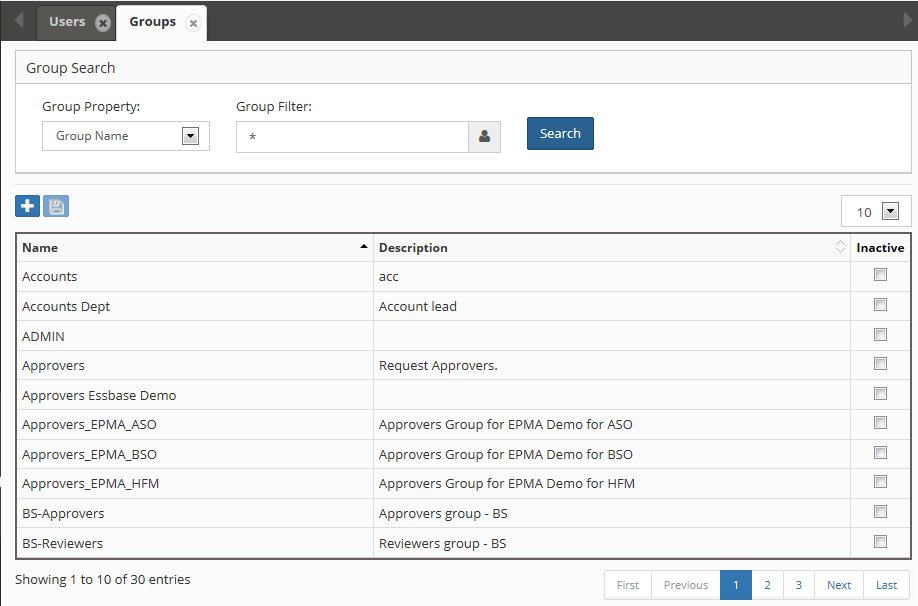The image size is (918, 606).
Task: Check Inactive box for BS-Reviewers row
Action: click(x=880, y=541)
